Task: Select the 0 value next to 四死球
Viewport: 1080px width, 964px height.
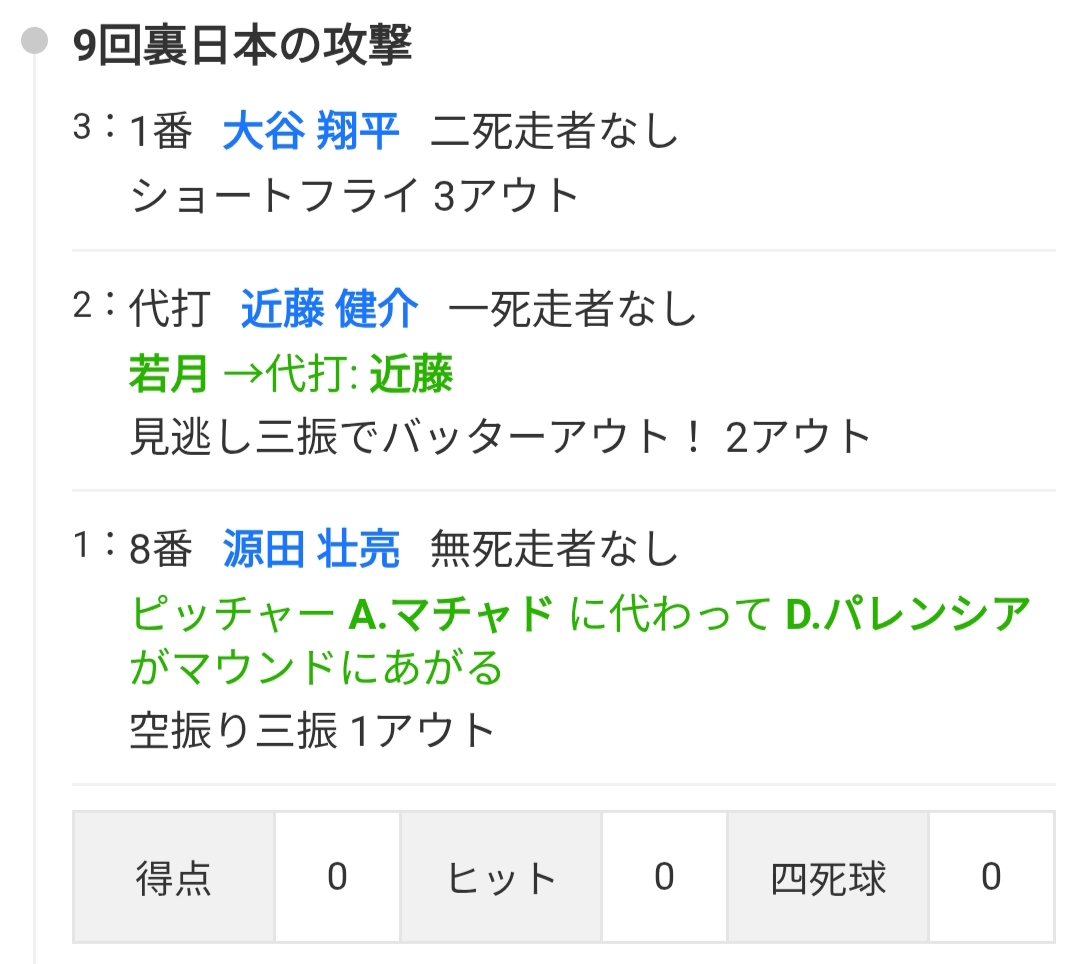Action: coord(991,878)
